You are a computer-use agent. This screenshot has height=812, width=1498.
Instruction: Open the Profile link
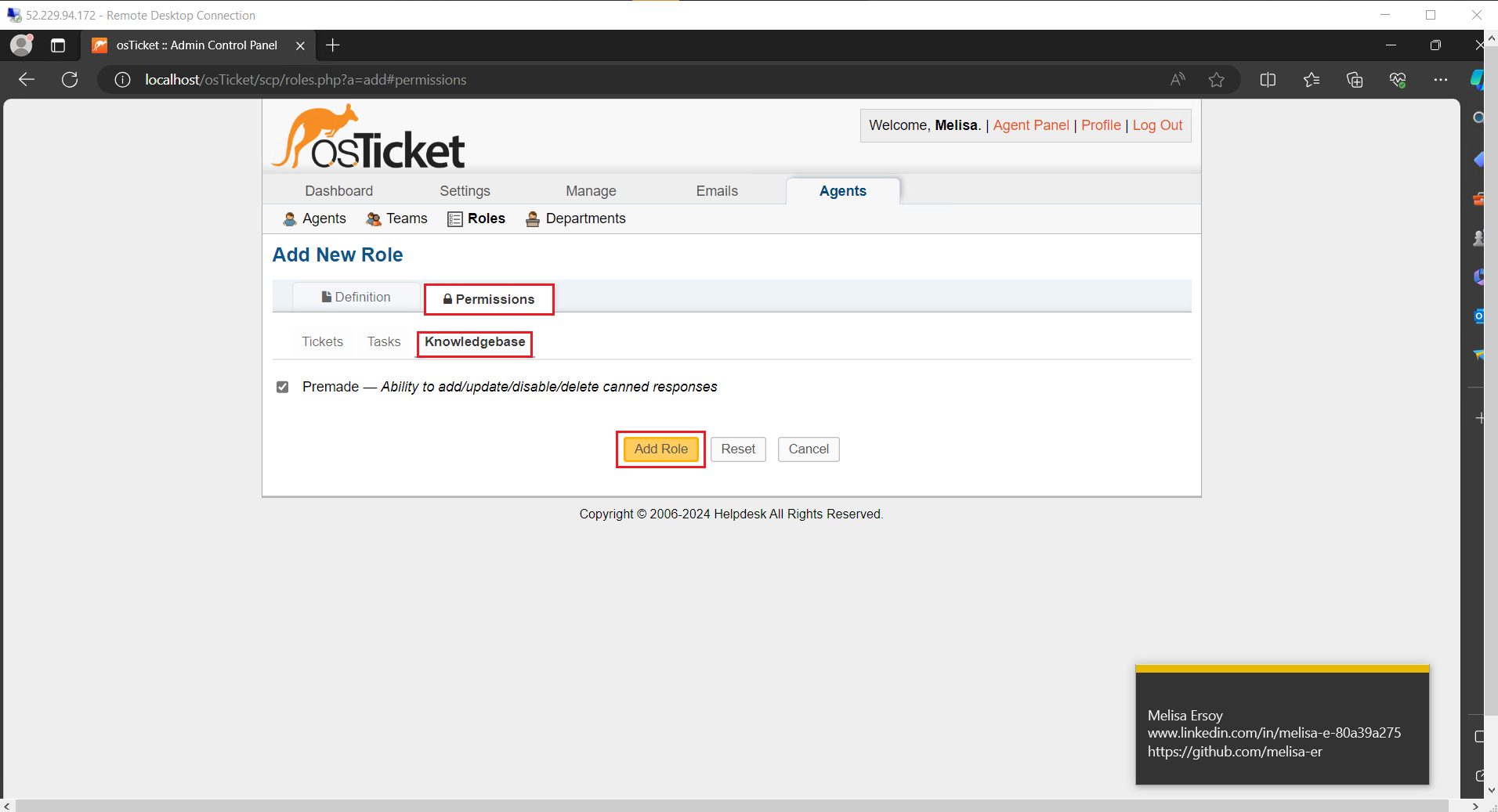coord(1101,125)
